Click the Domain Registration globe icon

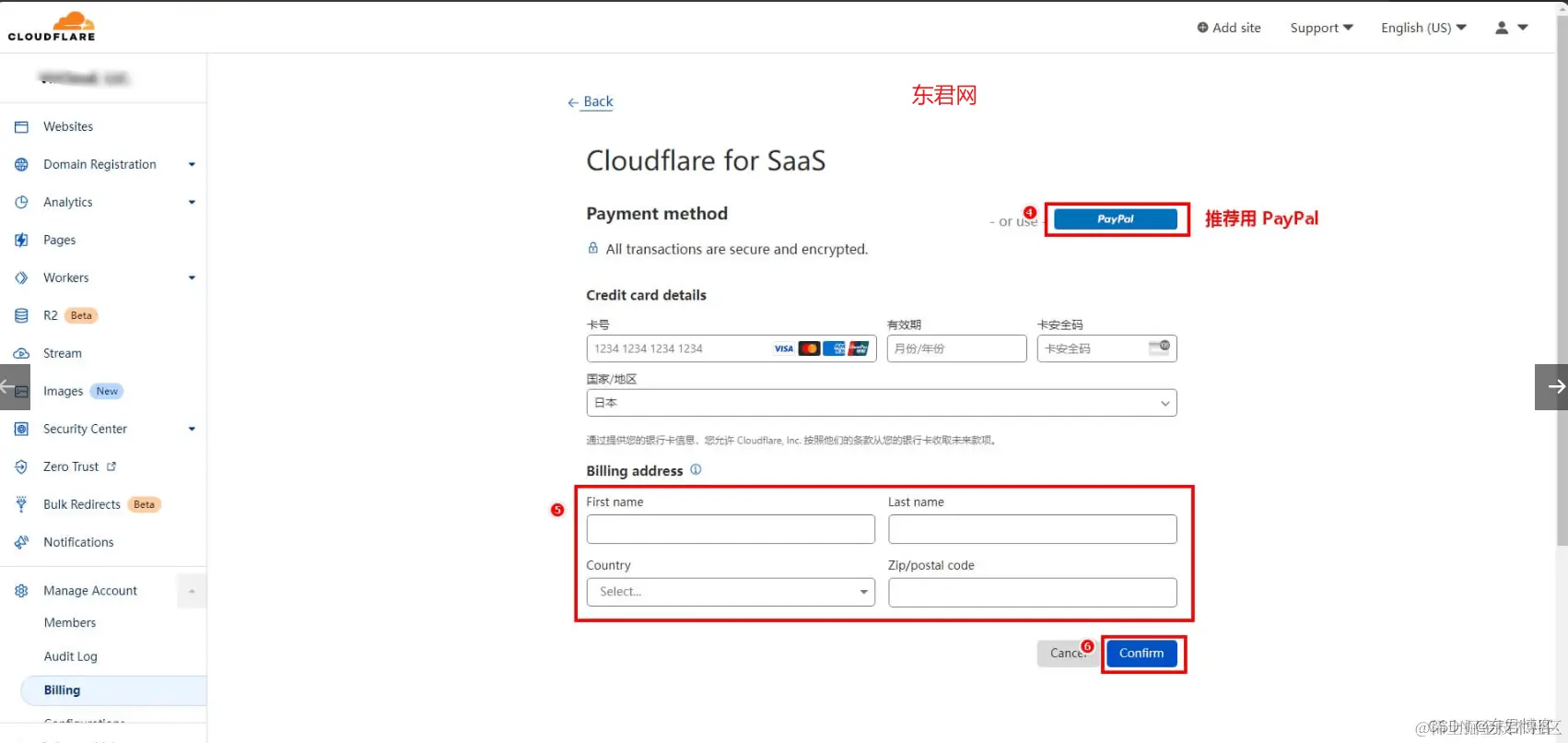(21, 164)
